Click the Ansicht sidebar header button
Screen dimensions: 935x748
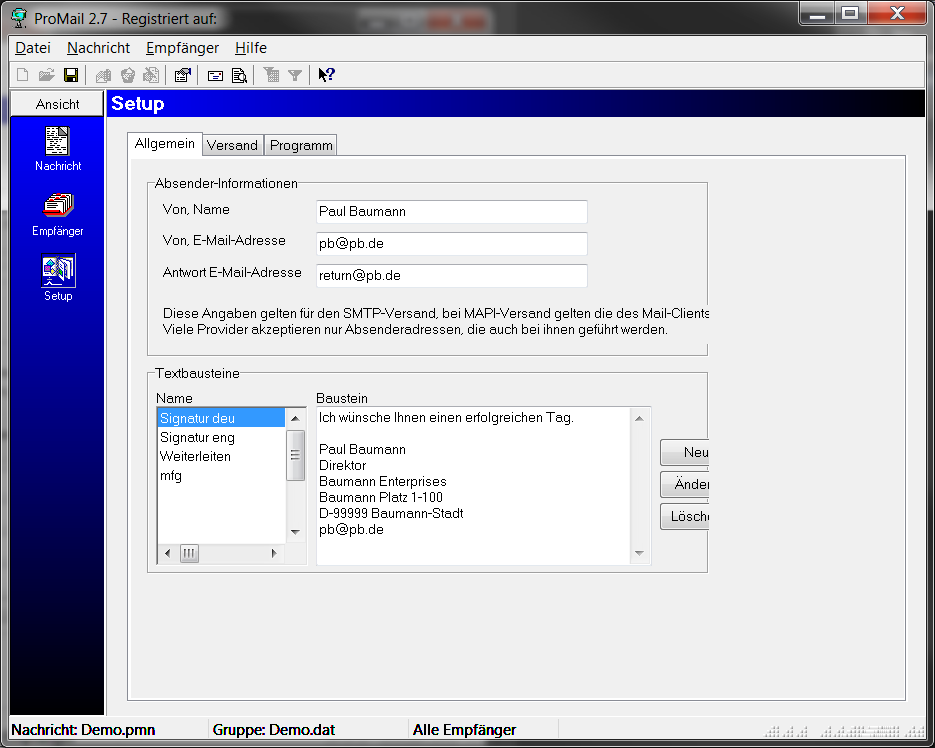point(57,104)
